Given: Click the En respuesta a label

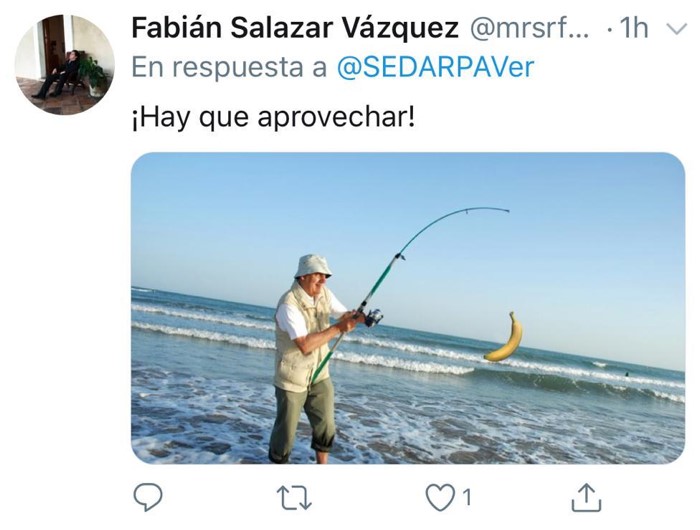Looking at the screenshot, I should coord(229,67).
